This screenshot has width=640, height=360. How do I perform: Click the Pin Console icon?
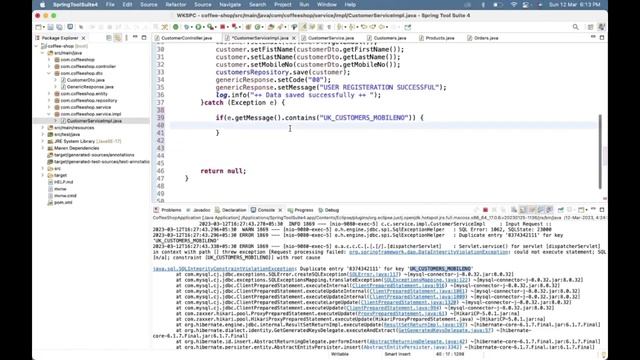[x=561, y=210]
